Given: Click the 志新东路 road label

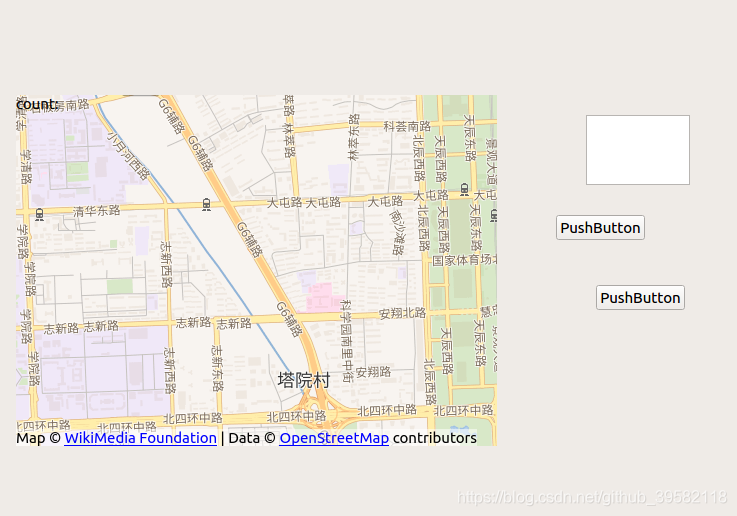Looking at the screenshot, I should pos(217,369).
